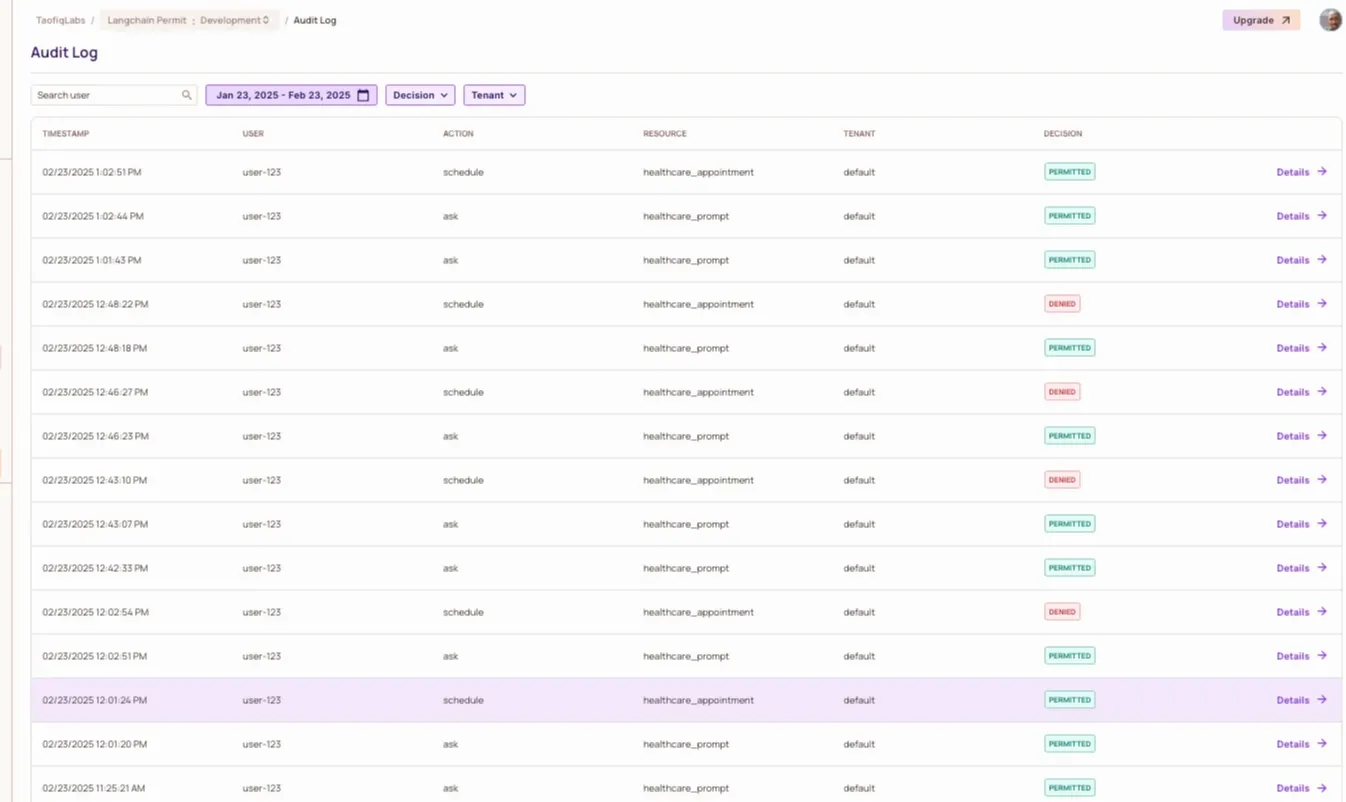Viewport: 1346px width, 802px height.
Task: Click the Search user input field
Action: click(106, 95)
